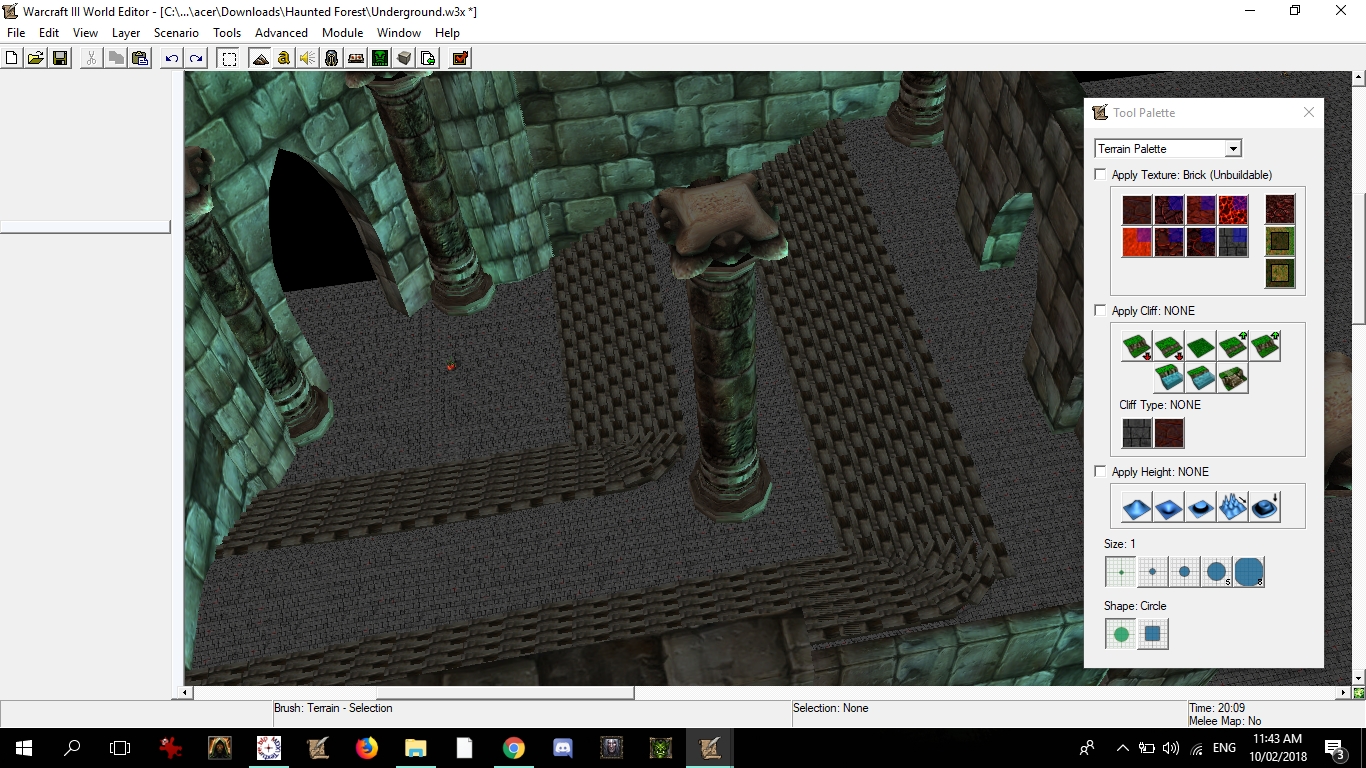Open the Module menu
This screenshot has width=1366, height=768.
(x=342, y=33)
